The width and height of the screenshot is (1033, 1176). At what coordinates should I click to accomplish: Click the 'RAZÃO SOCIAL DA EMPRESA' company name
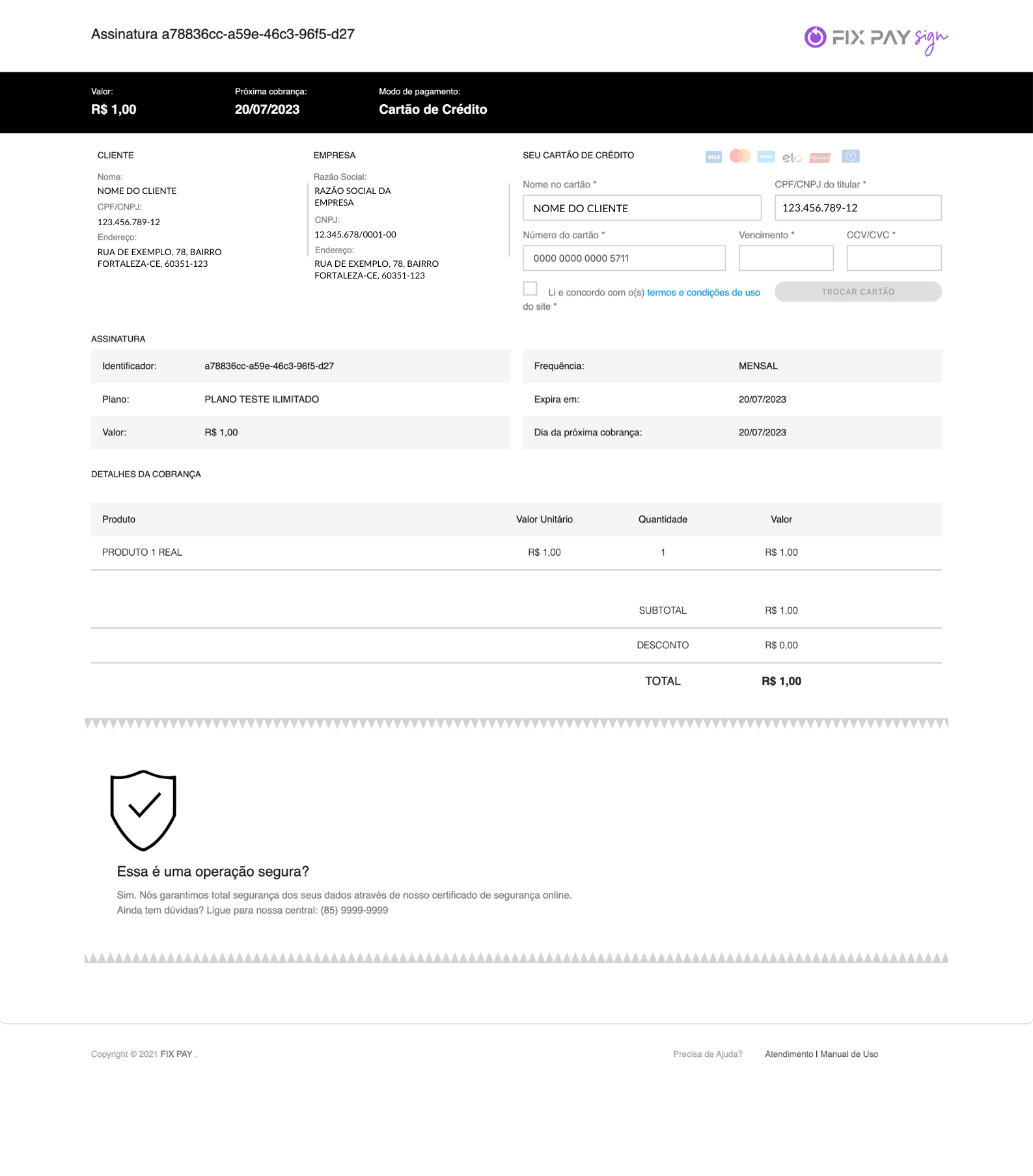pos(353,197)
